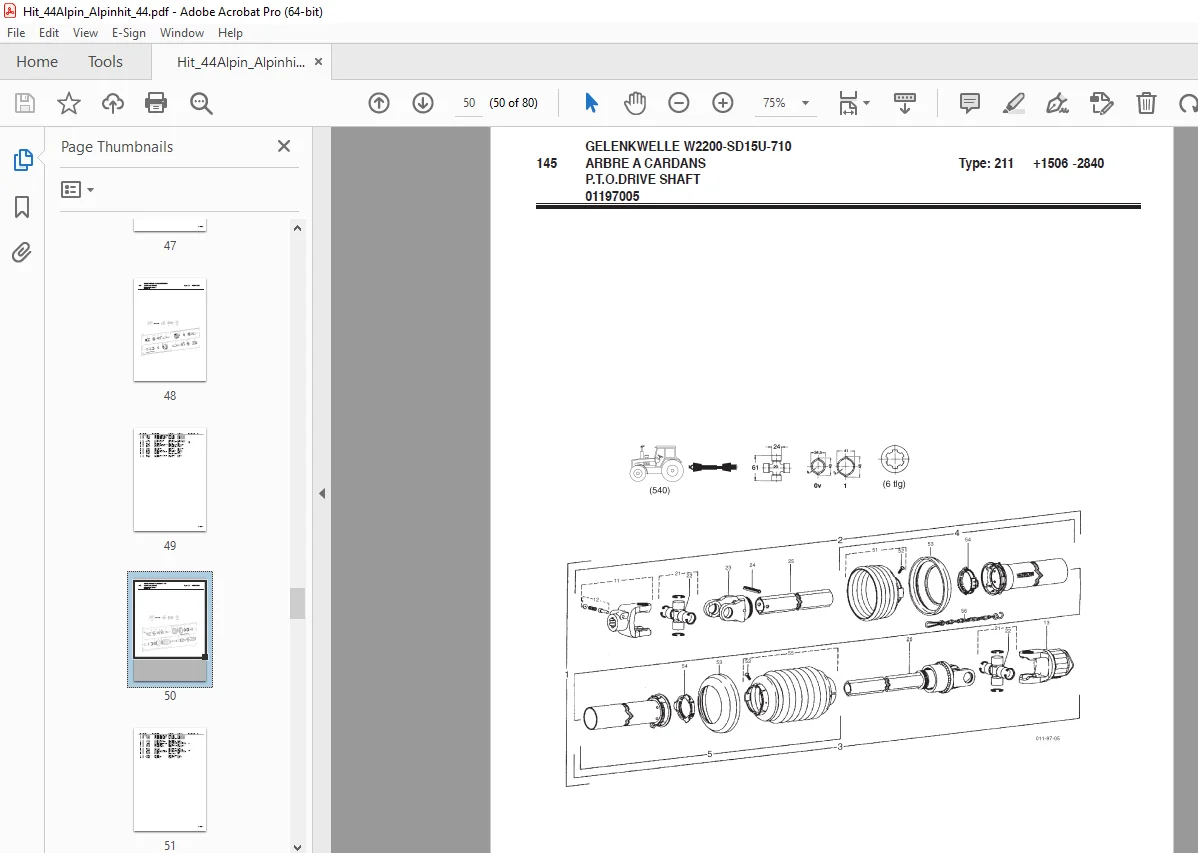The width and height of the screenshot is (1198, 853).
Task: Open the File menu
Action: click(16, 33)
